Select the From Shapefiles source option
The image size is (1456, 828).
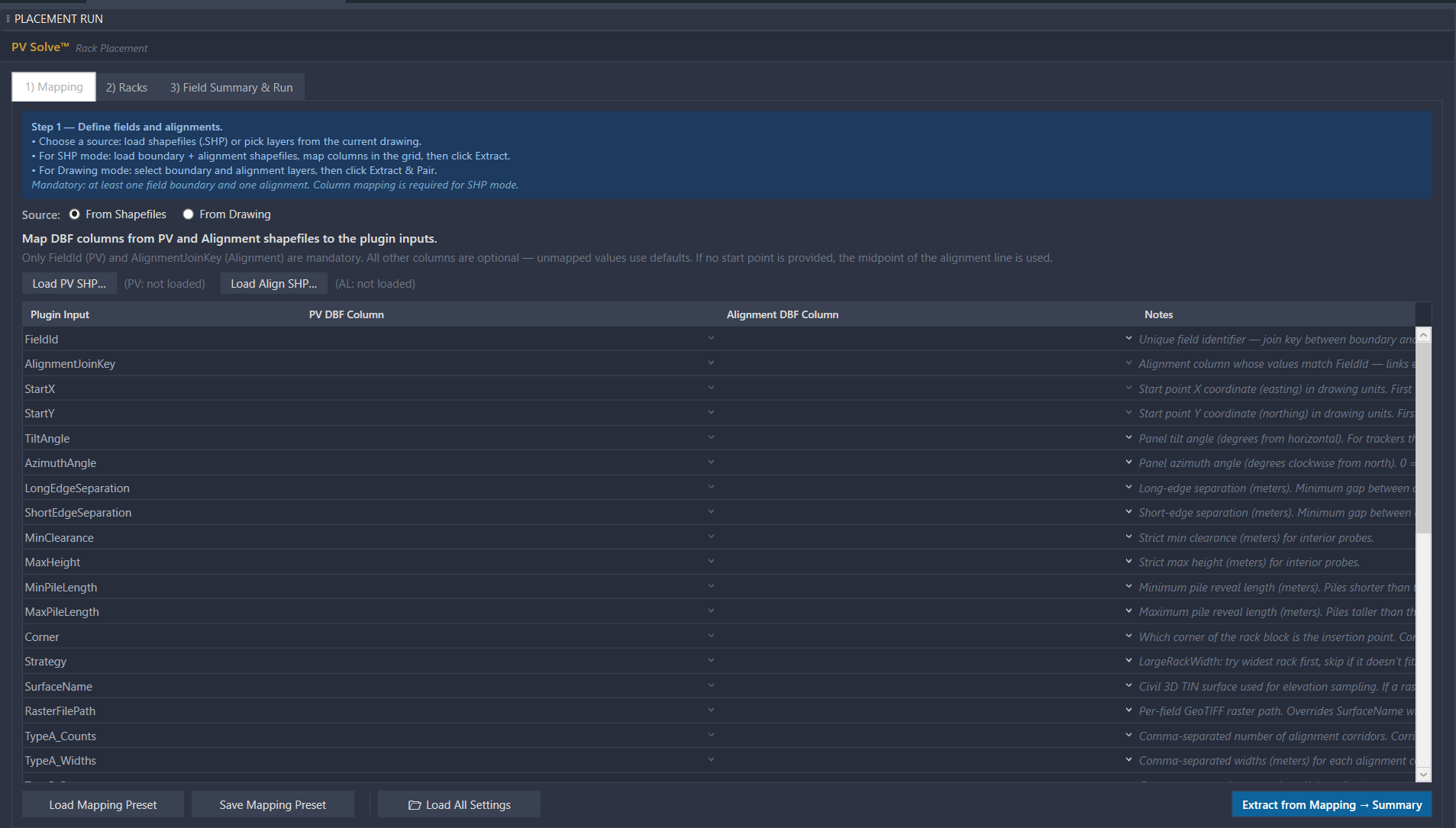[x=75, y=214]
